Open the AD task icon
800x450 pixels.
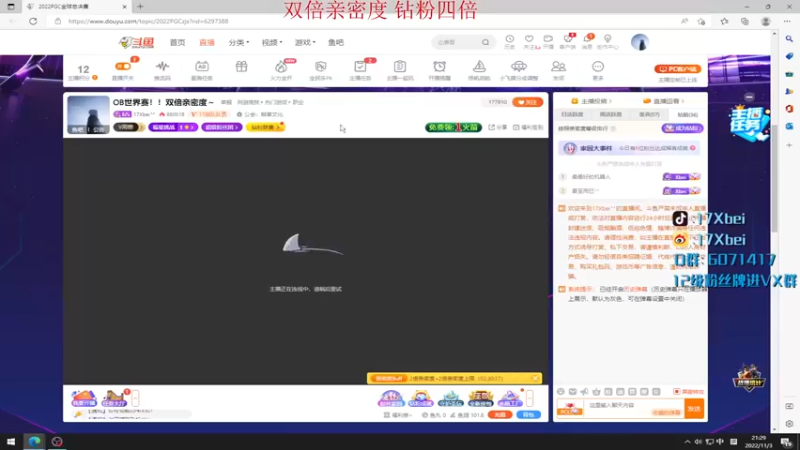click(202, 66)
